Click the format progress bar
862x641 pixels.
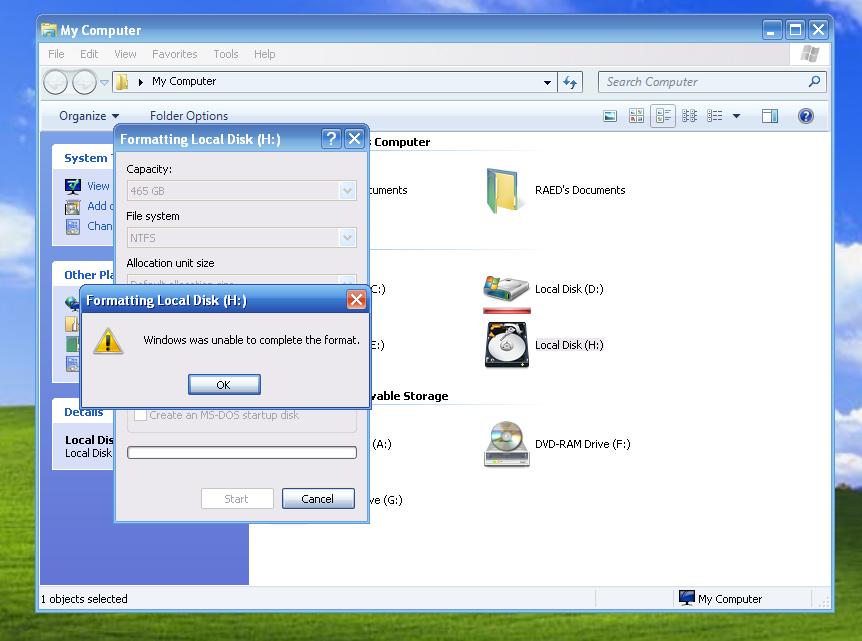coord(241,452)
